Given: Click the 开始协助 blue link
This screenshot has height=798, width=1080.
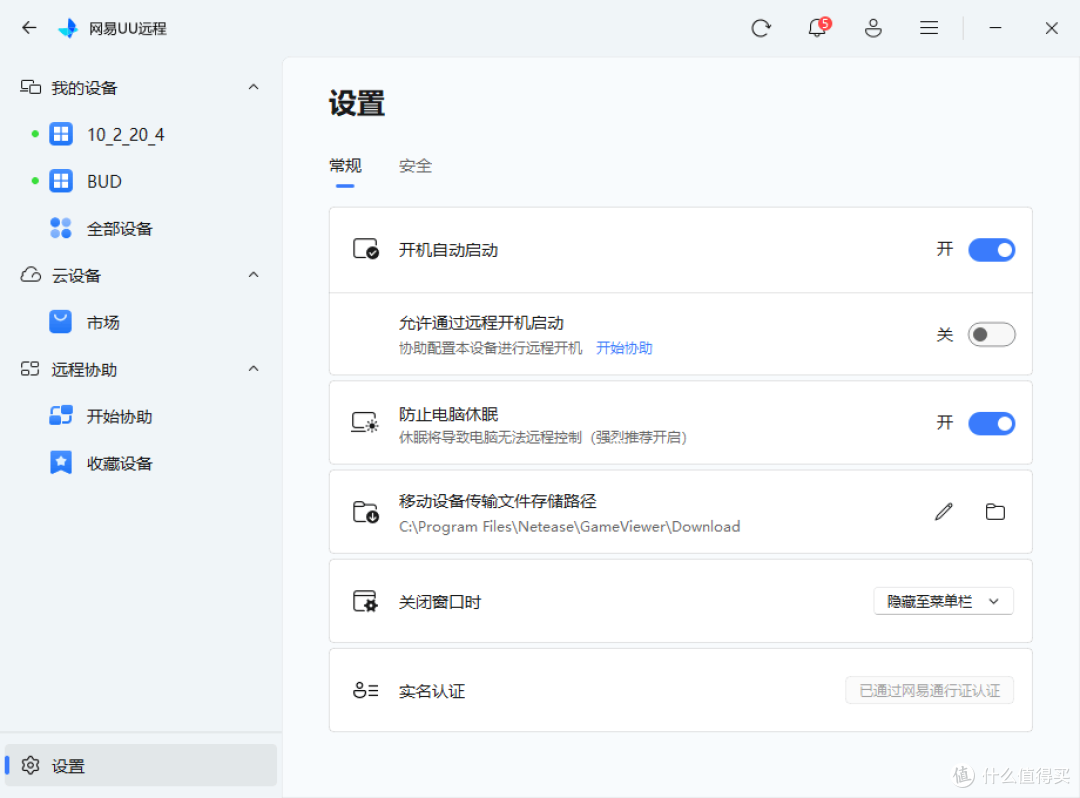Looking at the screenshot, I should click(x=624, y=348).
